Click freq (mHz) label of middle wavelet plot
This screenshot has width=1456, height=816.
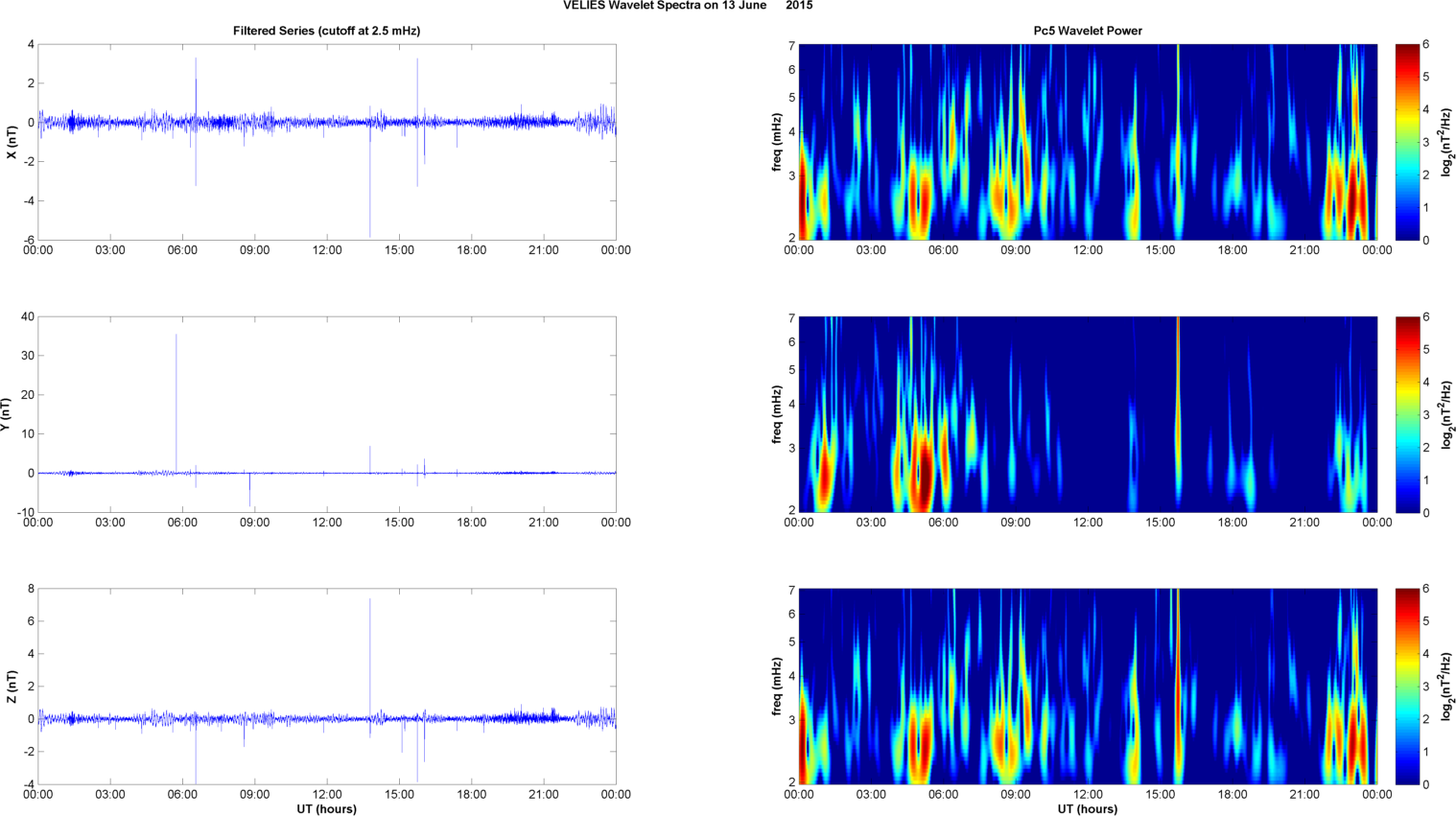click(x=776, y=414)
